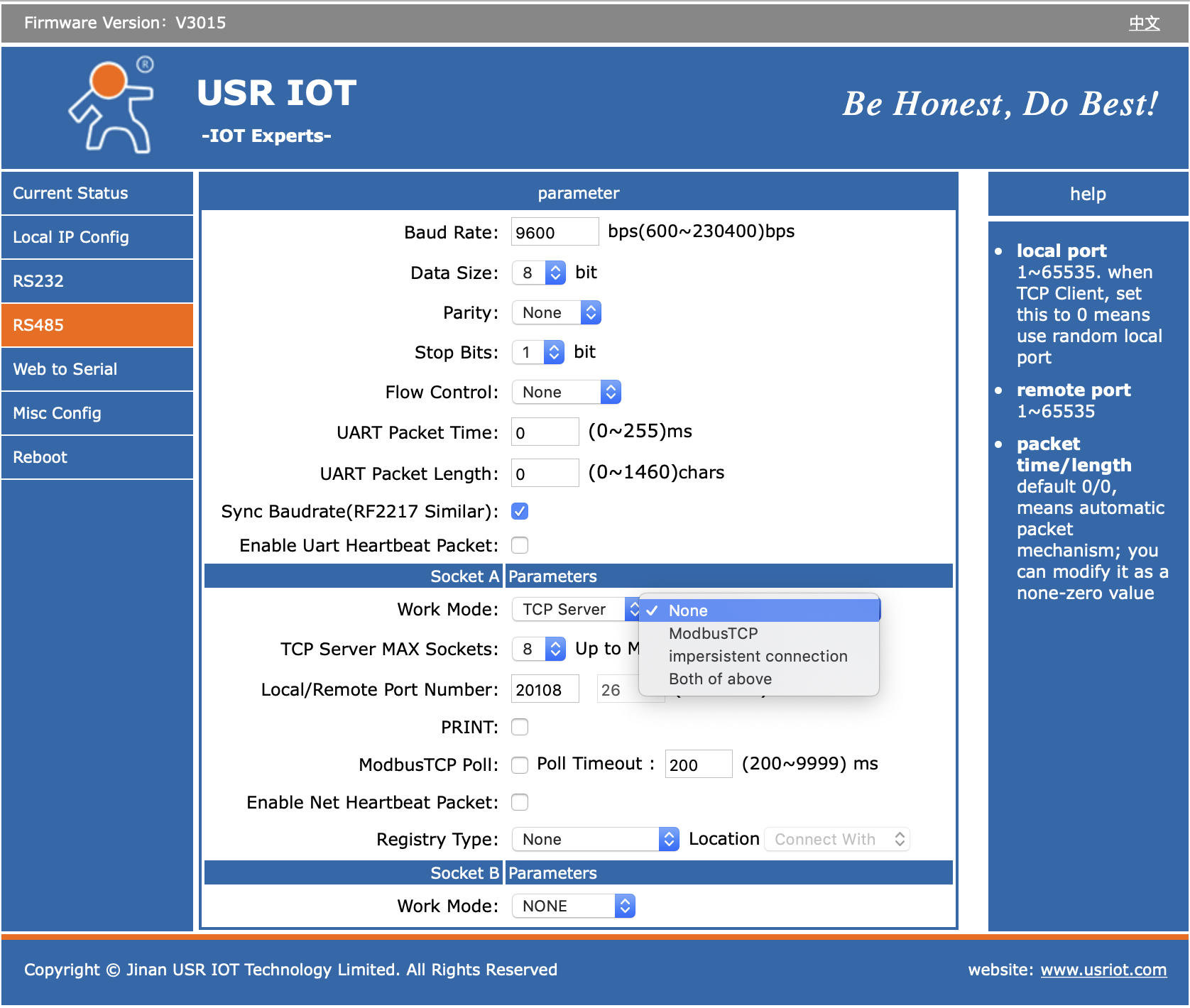The width and height of the screenshot is (1190, 1008).
Task: Click UART Packet Time field
Action: pos(545,432)
